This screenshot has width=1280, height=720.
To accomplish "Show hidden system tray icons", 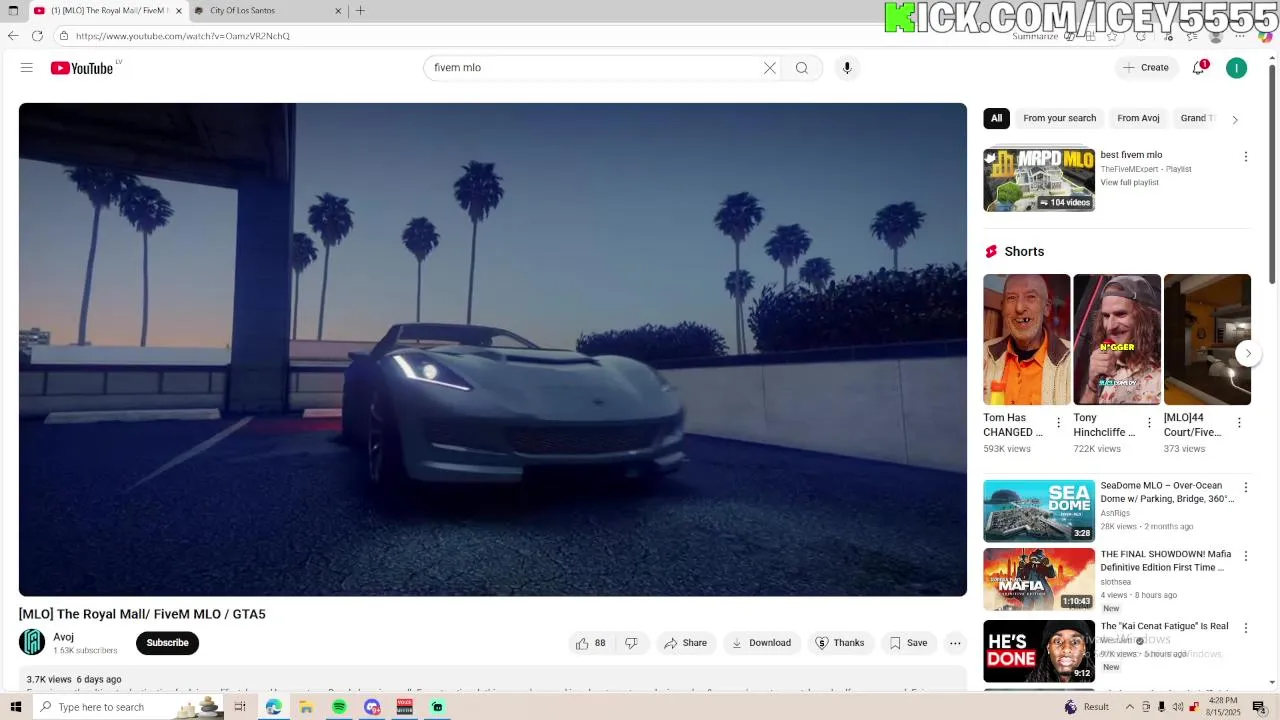I will click(1132, 707).
